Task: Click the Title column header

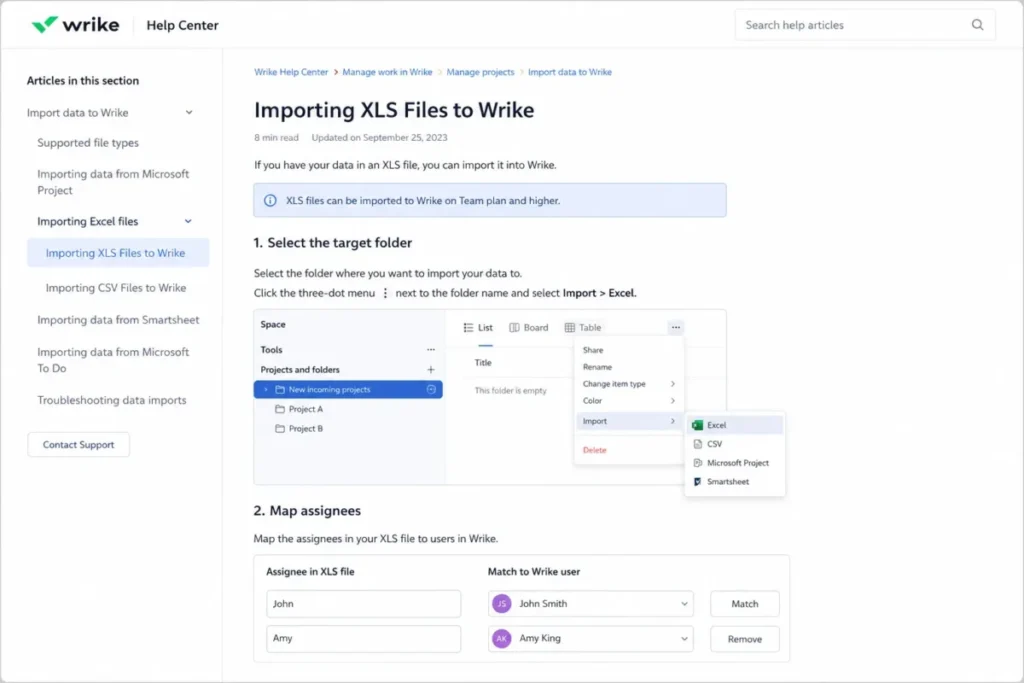Action: click(483, 363)
